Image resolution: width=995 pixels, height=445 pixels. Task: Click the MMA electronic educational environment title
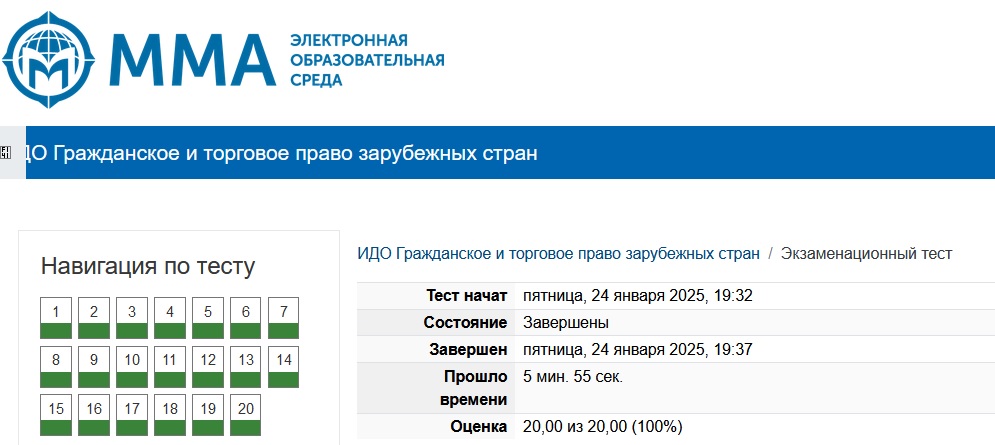(x=366, y=60)
